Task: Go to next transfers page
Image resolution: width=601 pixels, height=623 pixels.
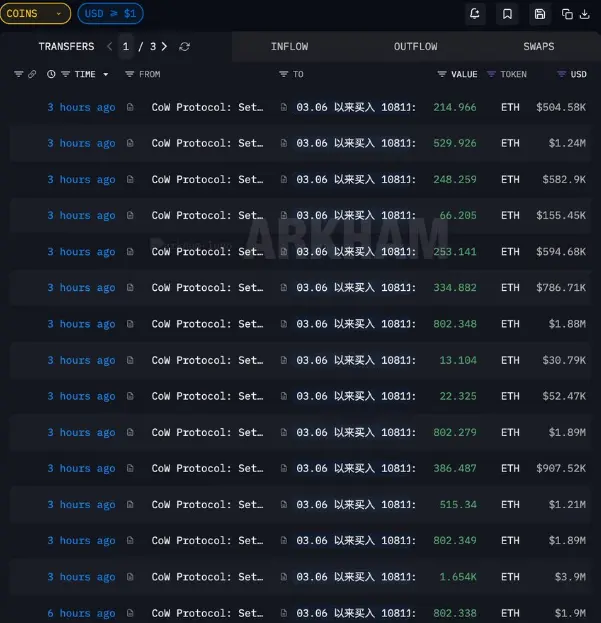Action: tap(164, 46)
